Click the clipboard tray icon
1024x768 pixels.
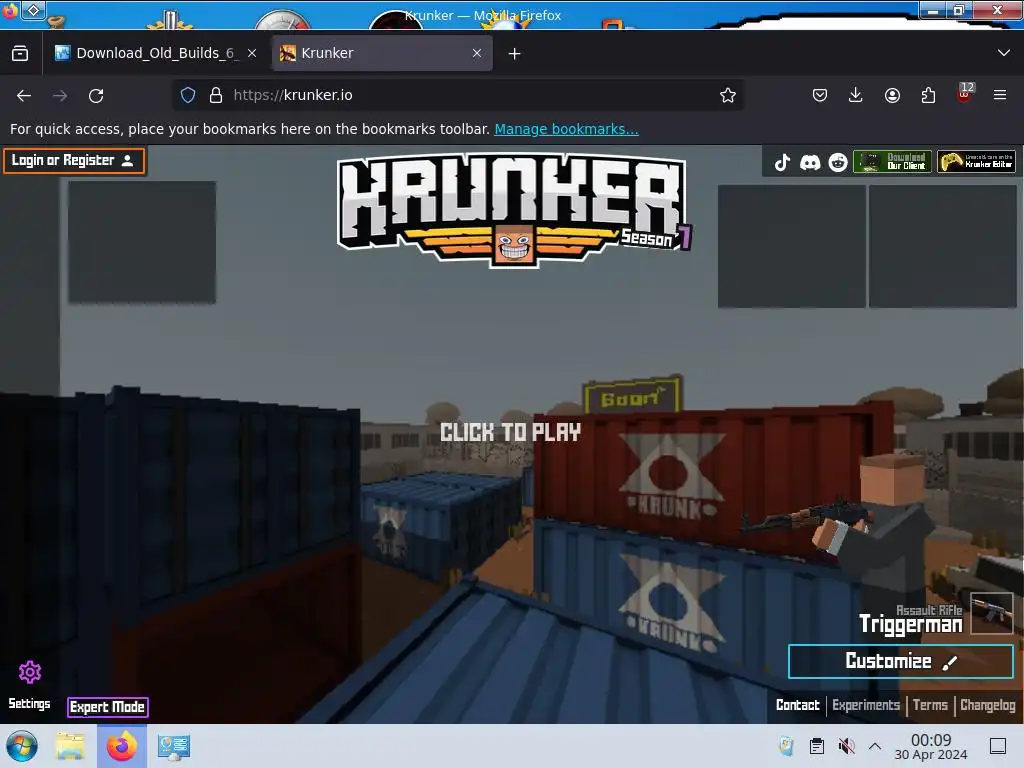(x=816, y=746)
